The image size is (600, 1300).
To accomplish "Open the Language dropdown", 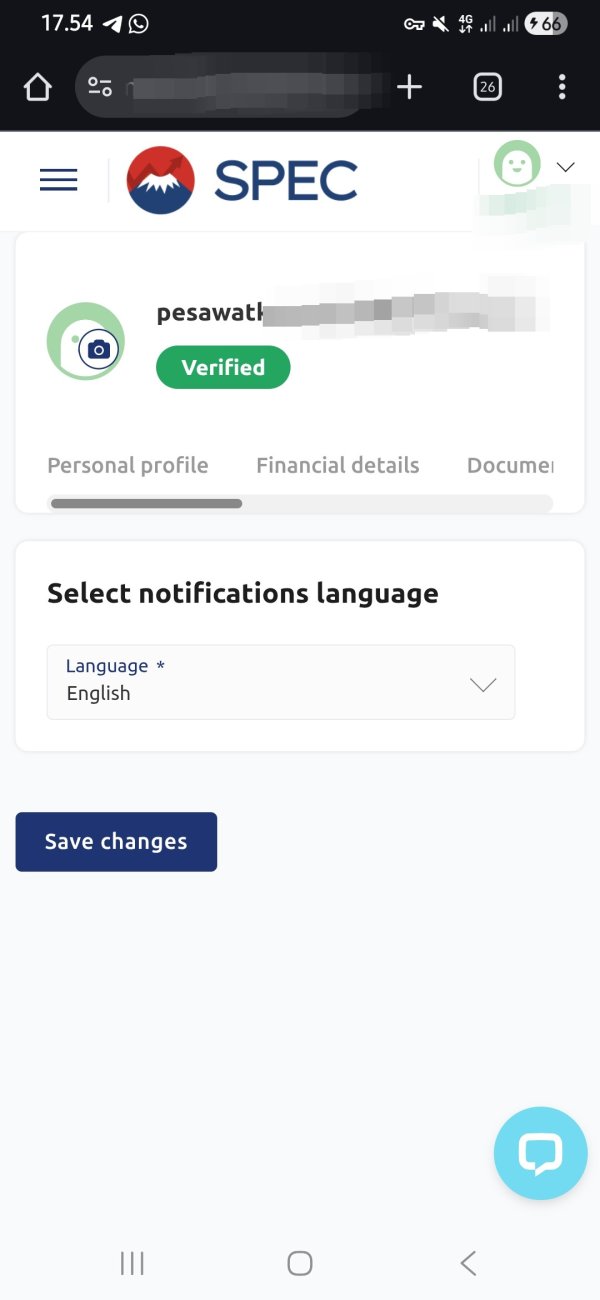I will tap(281, 682).
